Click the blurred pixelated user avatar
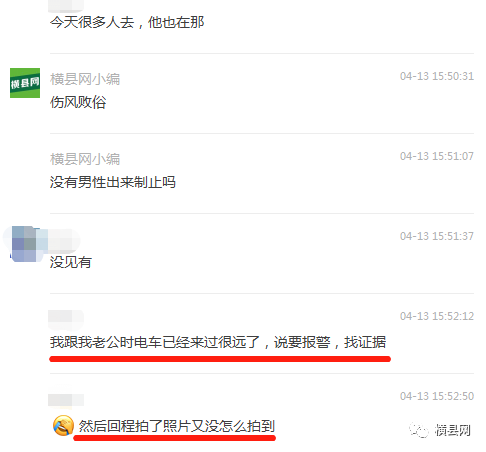This screenshot has width=486, height=452. tap(25, 244)
